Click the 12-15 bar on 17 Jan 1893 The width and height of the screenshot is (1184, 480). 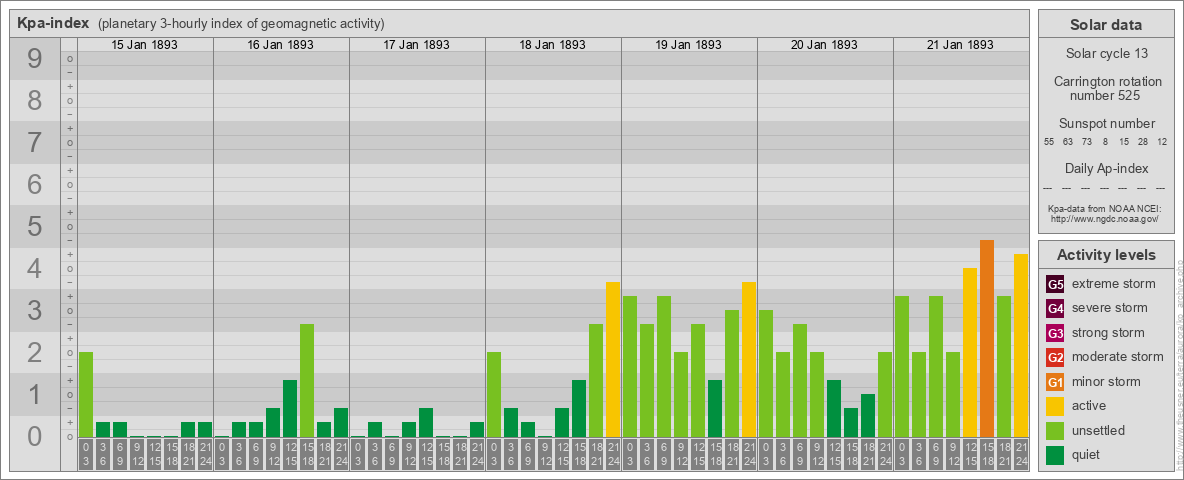tap(426, 423)
